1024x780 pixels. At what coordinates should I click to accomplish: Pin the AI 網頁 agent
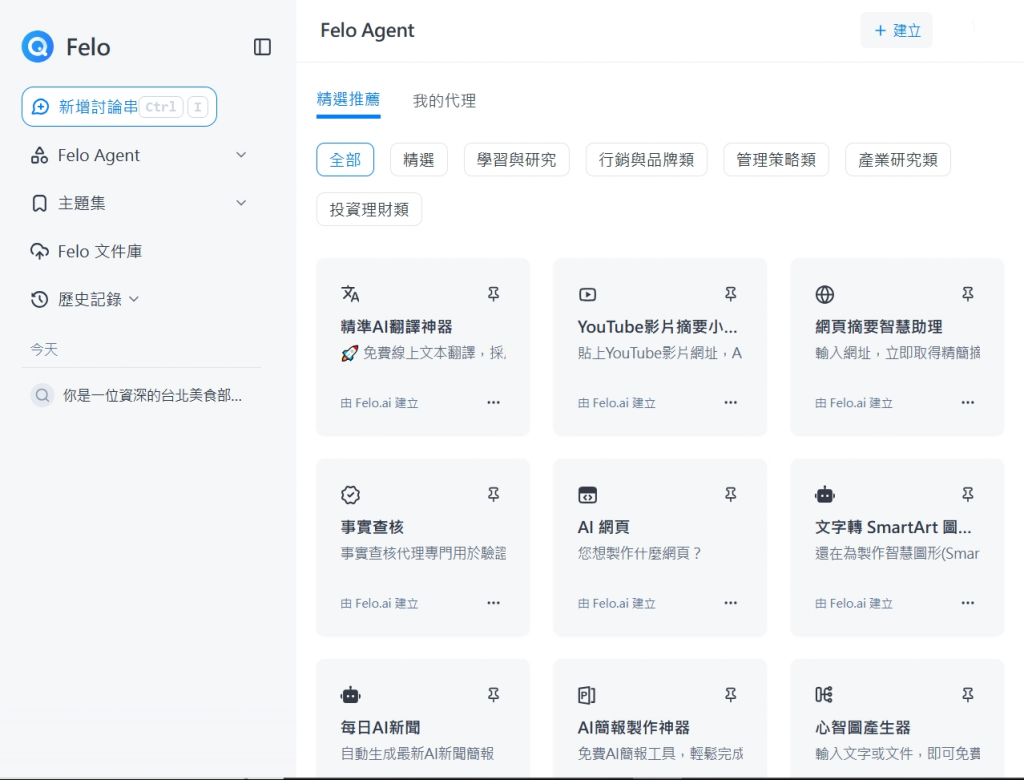point(731,495)
